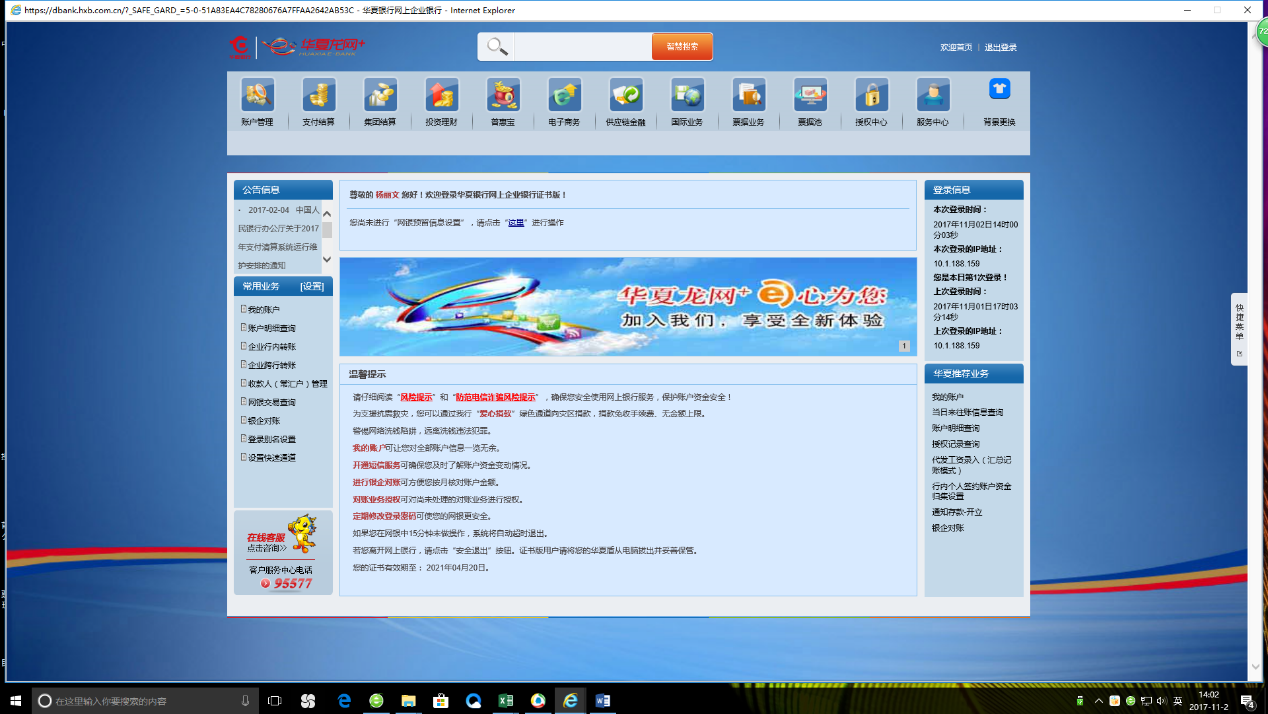This screenshot has width=1268, height=714.
Task: Open Microsoft Edge from the taskbar
Action: pos(344,701)
